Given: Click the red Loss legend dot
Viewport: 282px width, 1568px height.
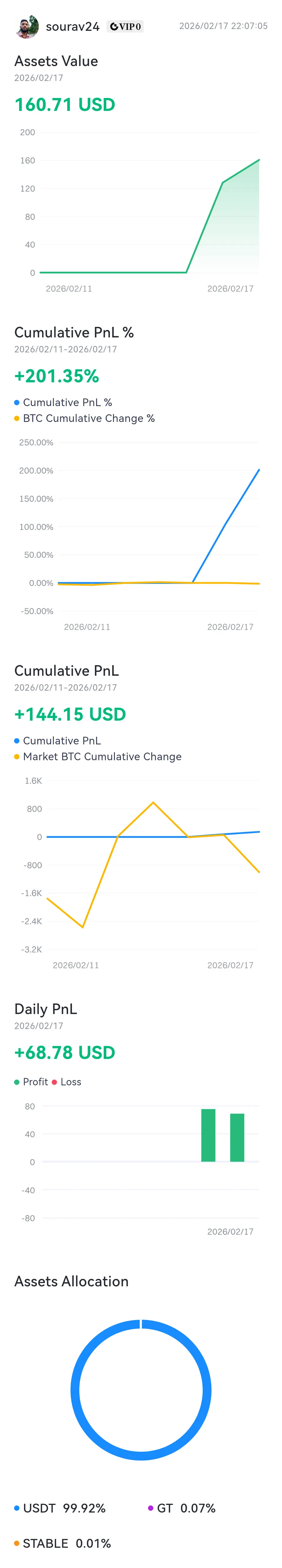Looking at the screenshot, I should pos(55,1082).
